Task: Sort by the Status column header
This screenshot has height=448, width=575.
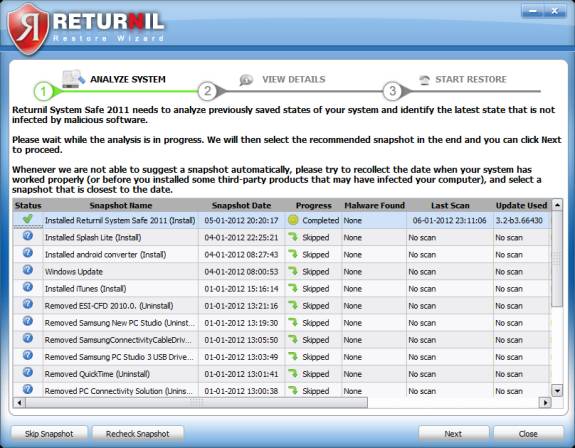Action: 28,205
